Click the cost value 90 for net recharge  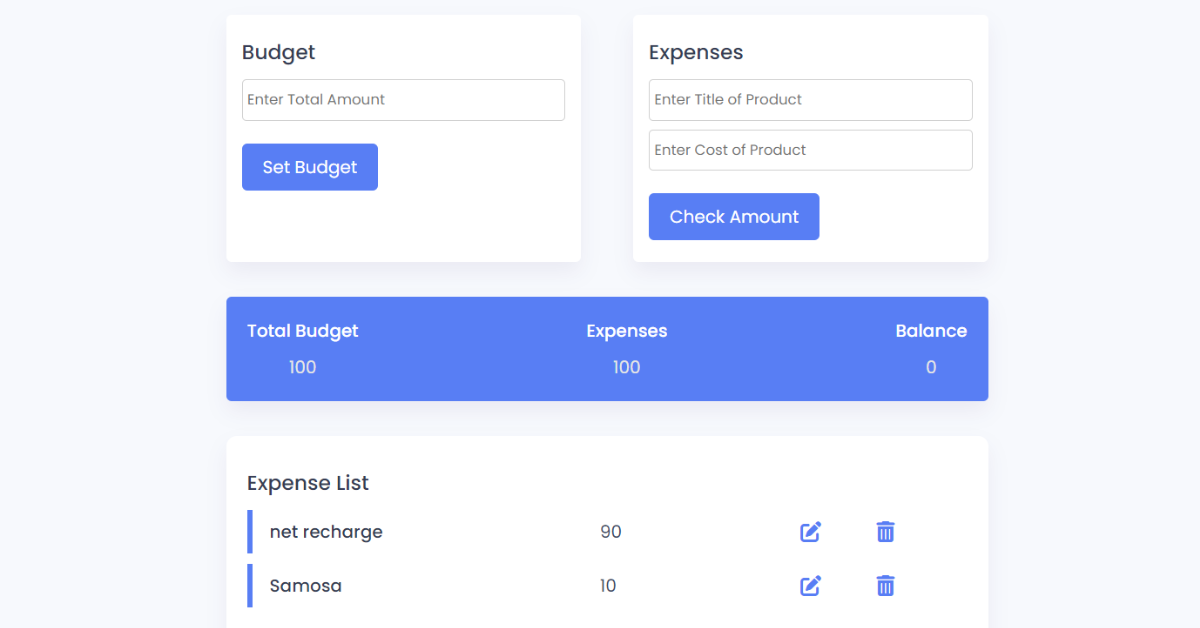610,532
